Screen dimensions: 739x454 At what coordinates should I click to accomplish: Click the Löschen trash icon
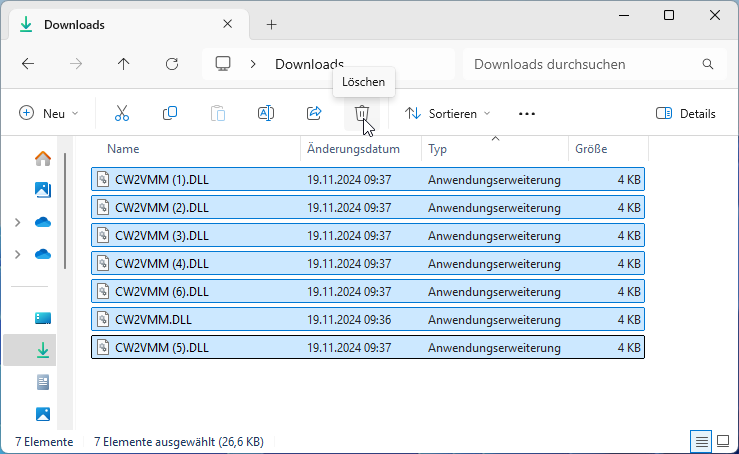tap(361, 114)
